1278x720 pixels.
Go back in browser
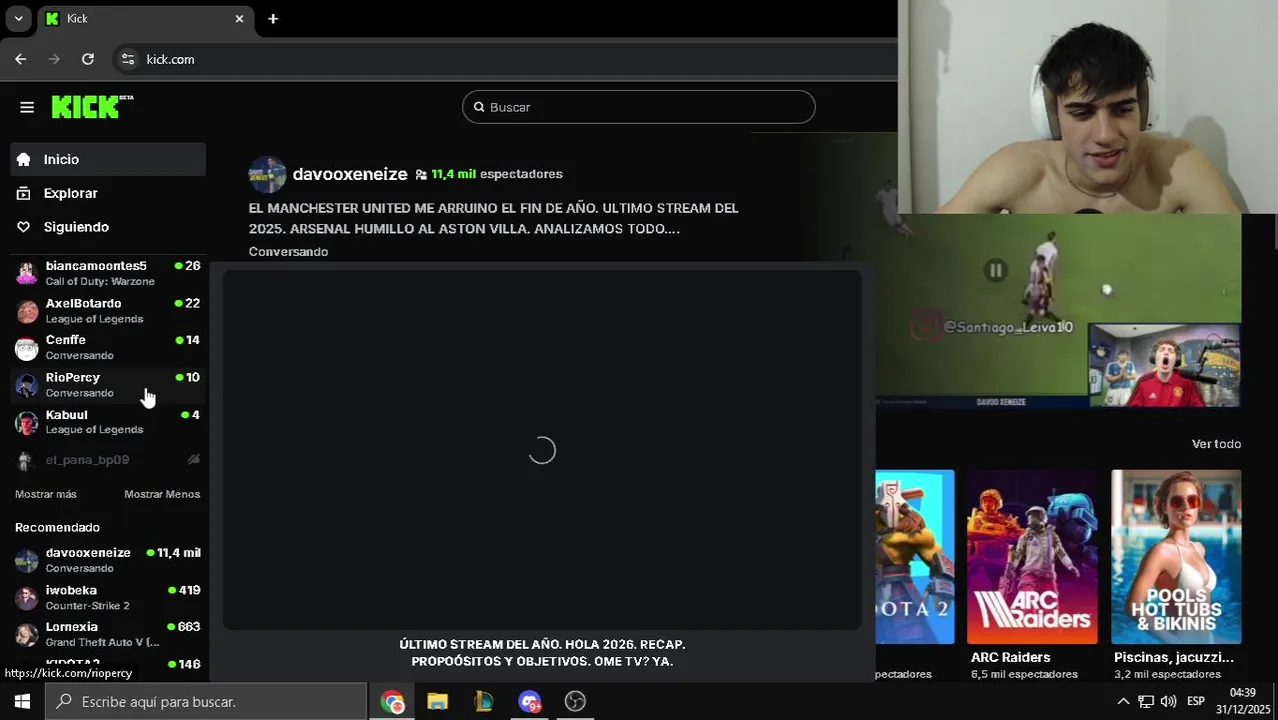[x=20, y=59]
